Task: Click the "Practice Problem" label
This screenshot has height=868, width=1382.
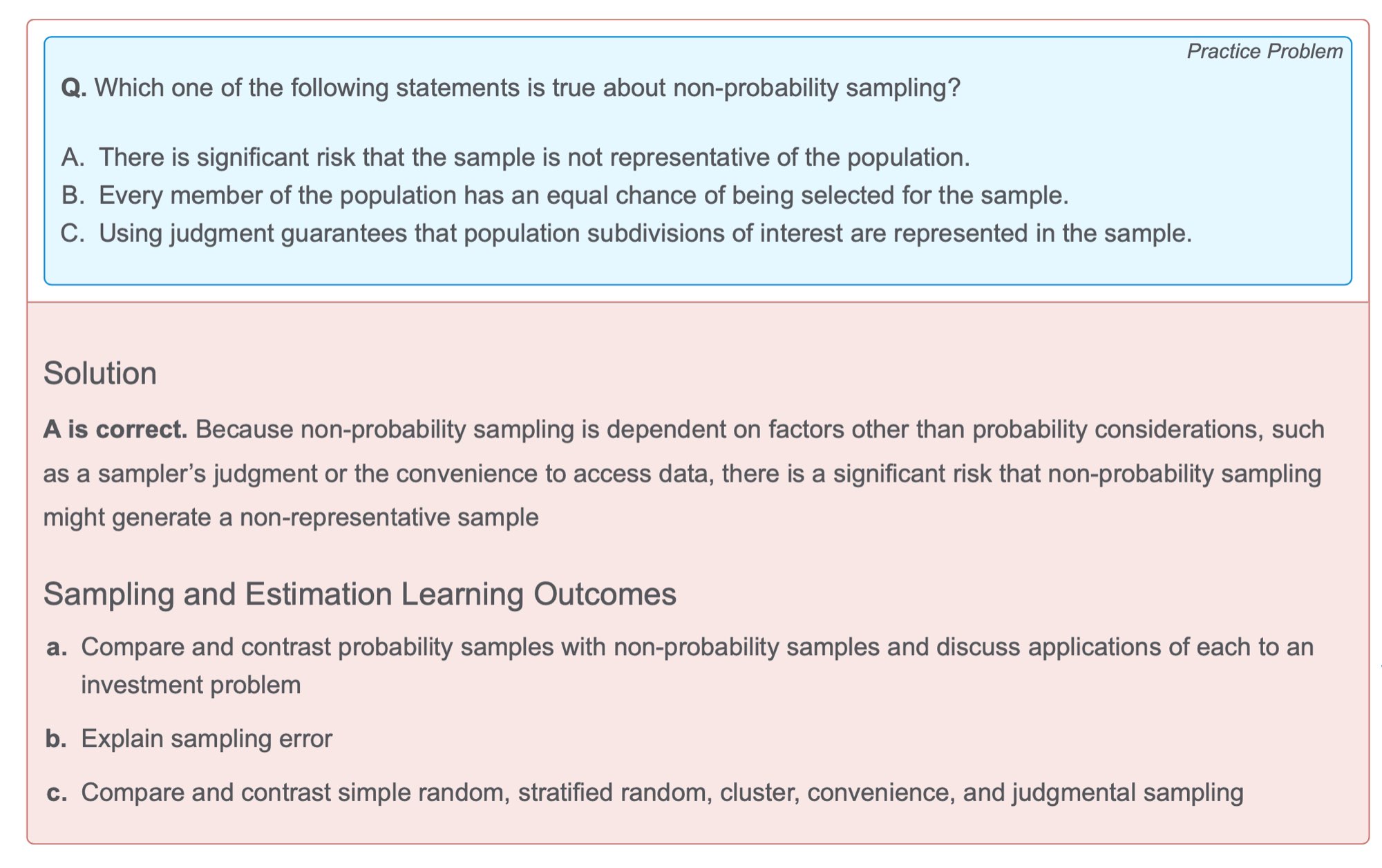Action: coord(1264,51)
